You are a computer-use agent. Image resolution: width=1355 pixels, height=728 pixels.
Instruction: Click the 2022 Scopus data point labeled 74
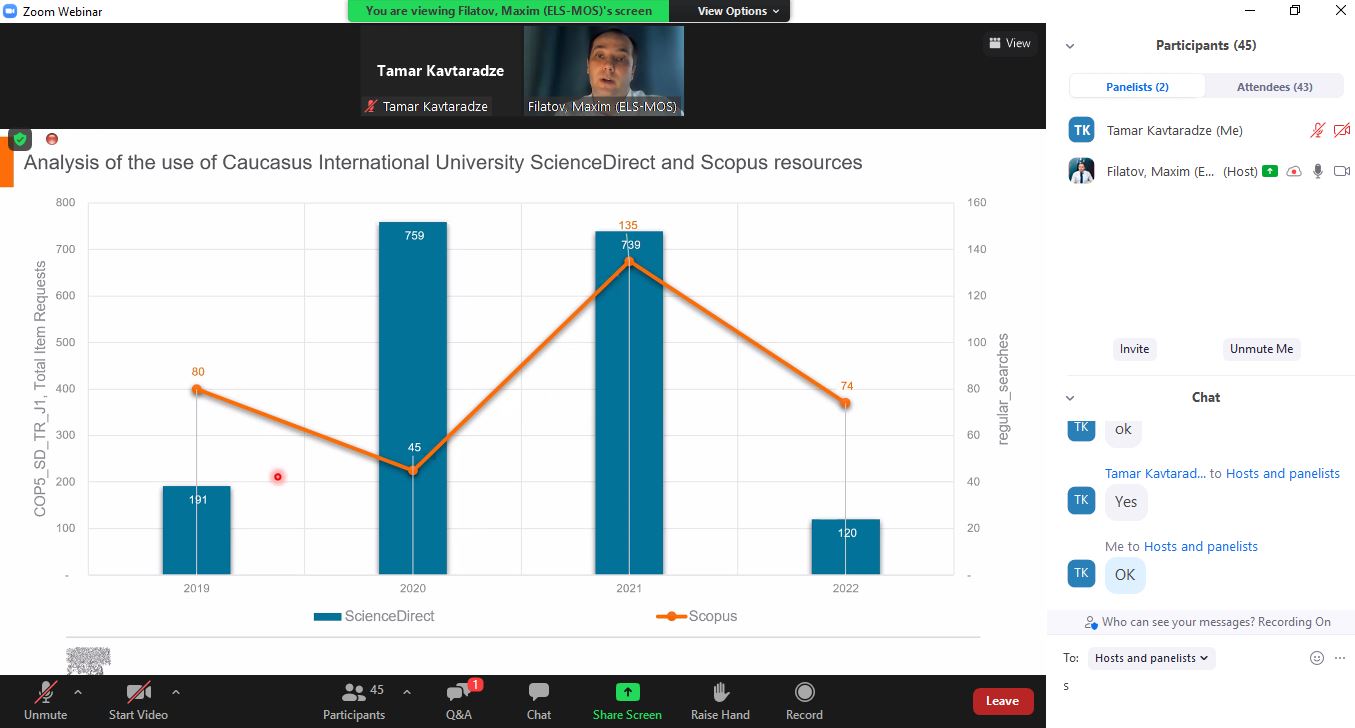(845, 403)
